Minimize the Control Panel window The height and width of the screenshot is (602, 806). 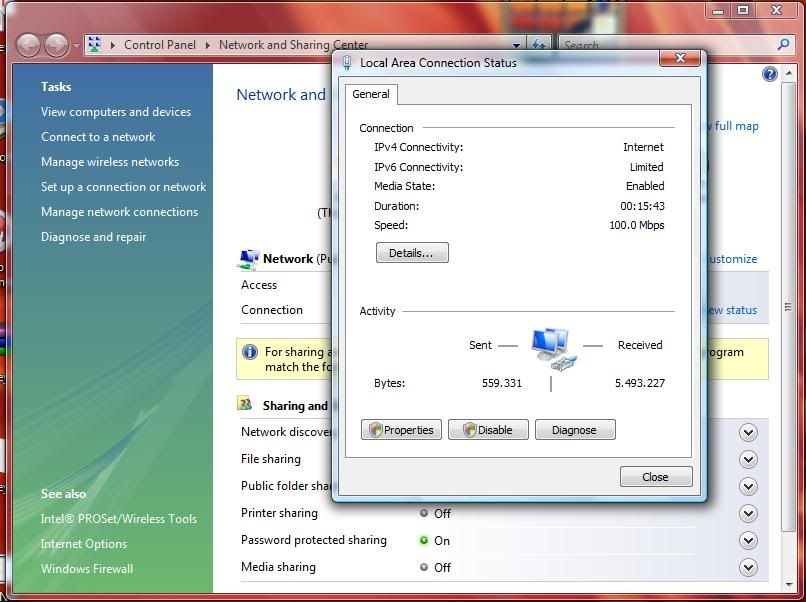pyautogui.click(x=718, y=10)
